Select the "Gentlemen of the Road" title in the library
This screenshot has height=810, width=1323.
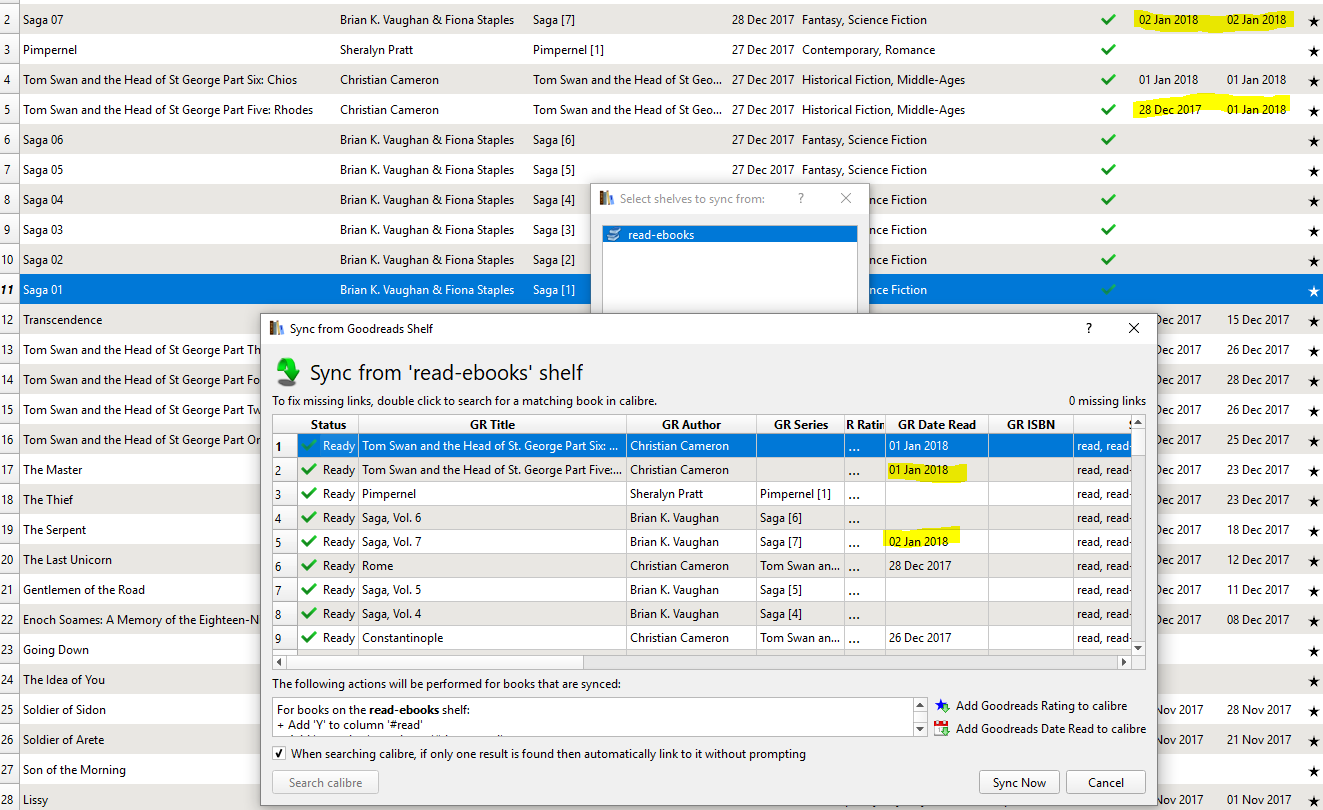[x=84, y=590]
